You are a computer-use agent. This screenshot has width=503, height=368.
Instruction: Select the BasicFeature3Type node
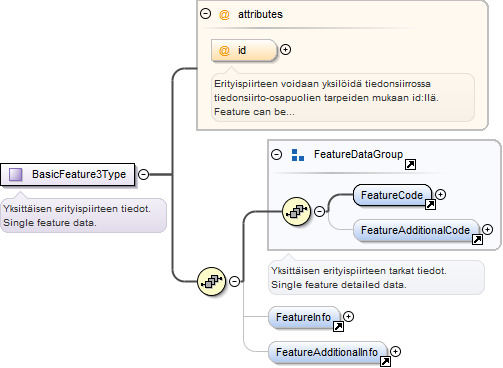(x=68, y=174)
